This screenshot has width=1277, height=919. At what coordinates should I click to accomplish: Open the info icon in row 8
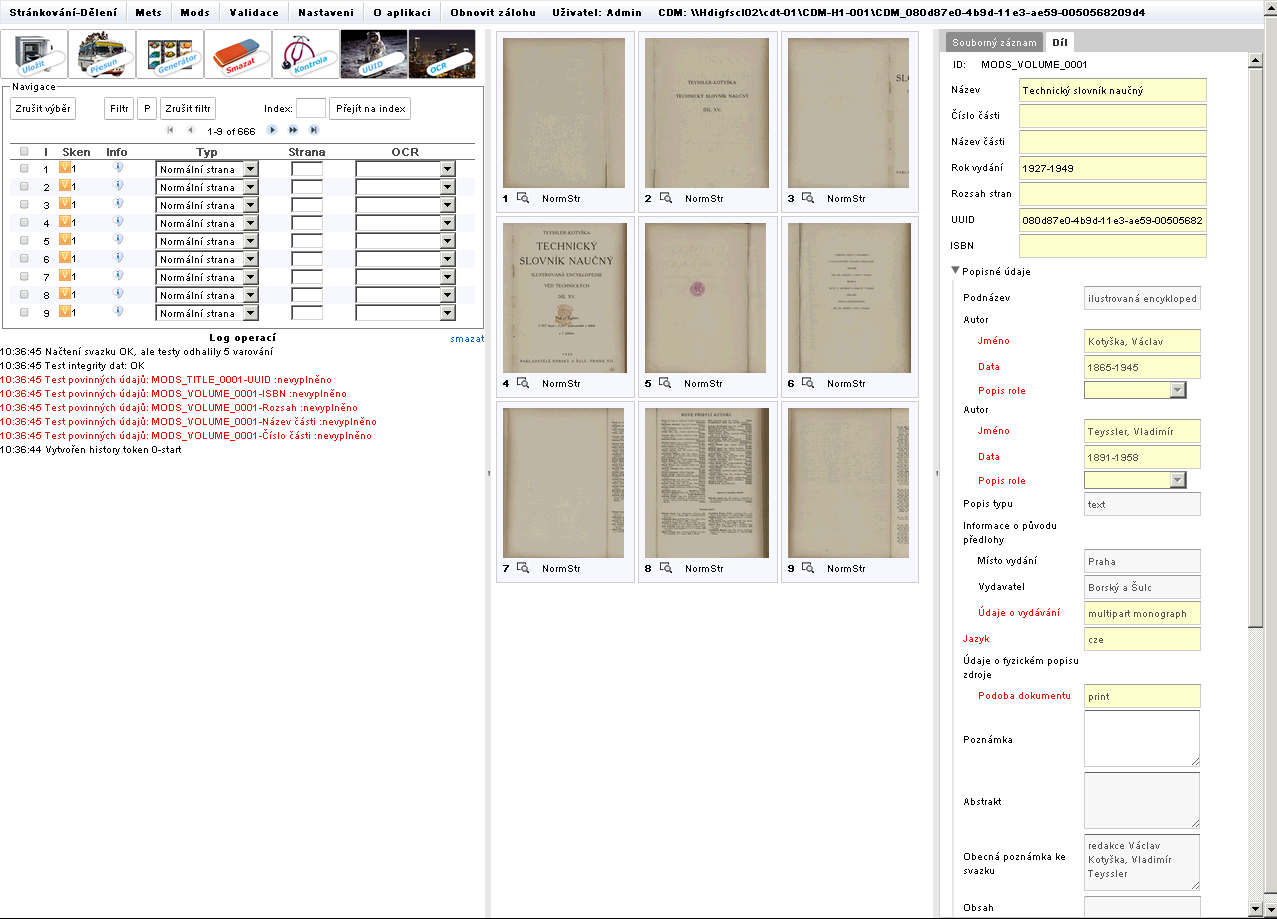click(117, 294)
